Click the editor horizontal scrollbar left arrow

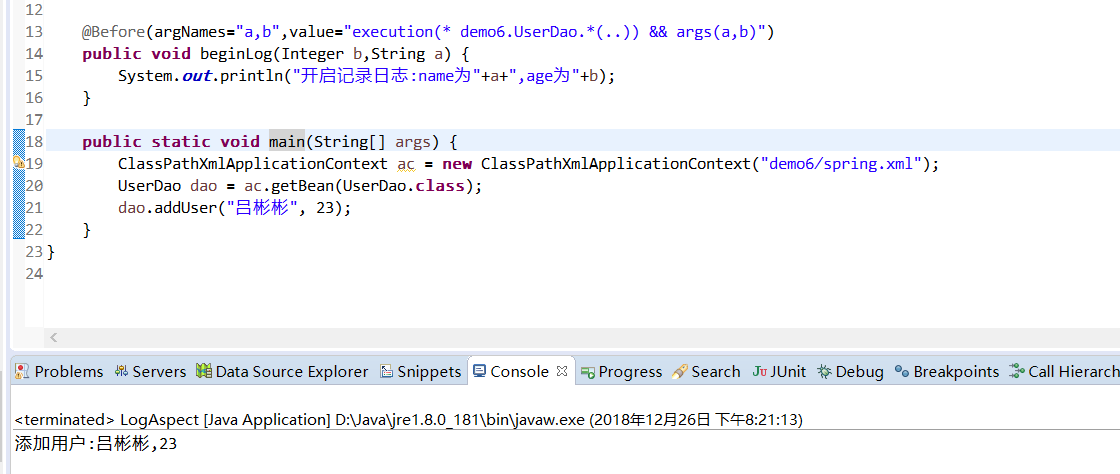54,338
